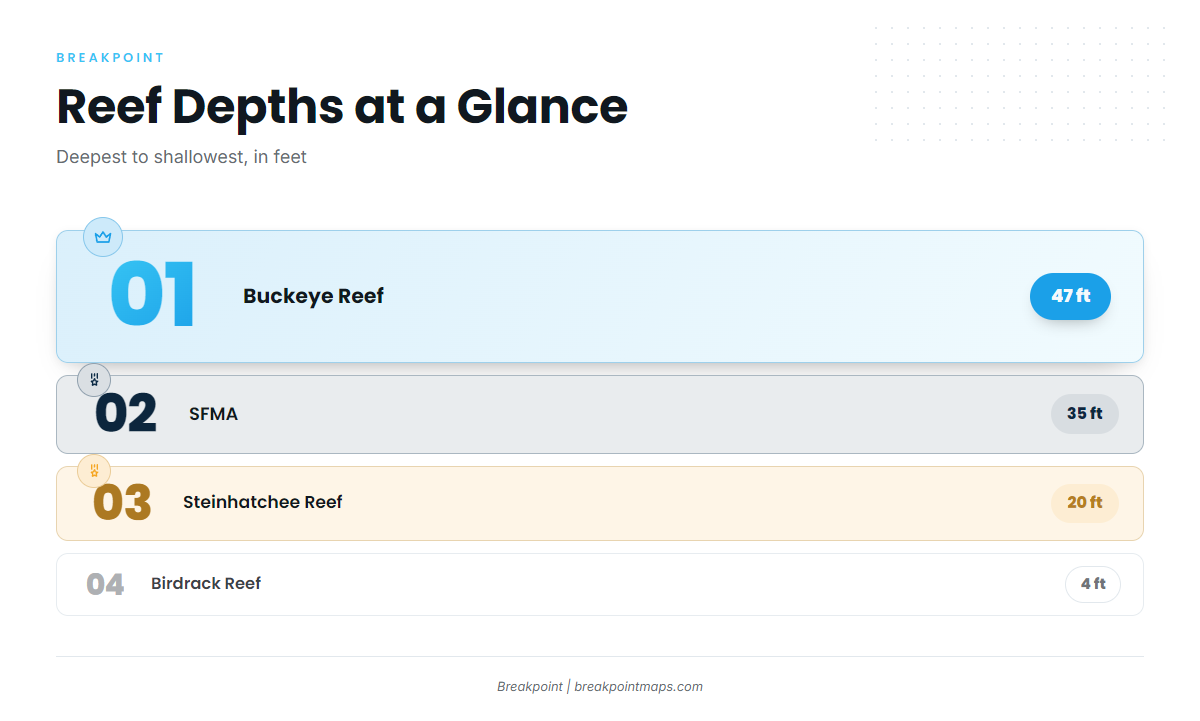
Task: Click the 02 rank number
Action: tap(126, 414)
